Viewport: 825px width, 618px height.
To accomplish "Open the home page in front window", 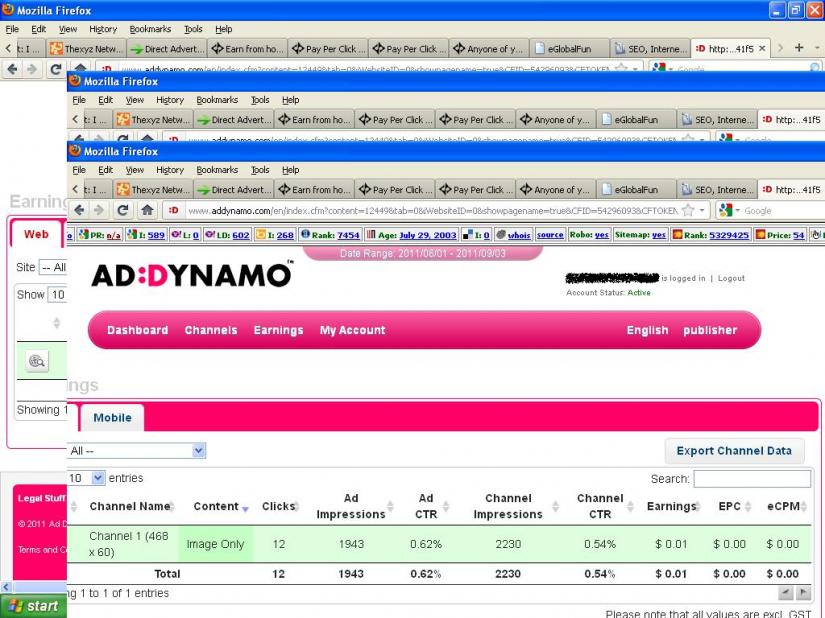I will (x=147, y=210).
